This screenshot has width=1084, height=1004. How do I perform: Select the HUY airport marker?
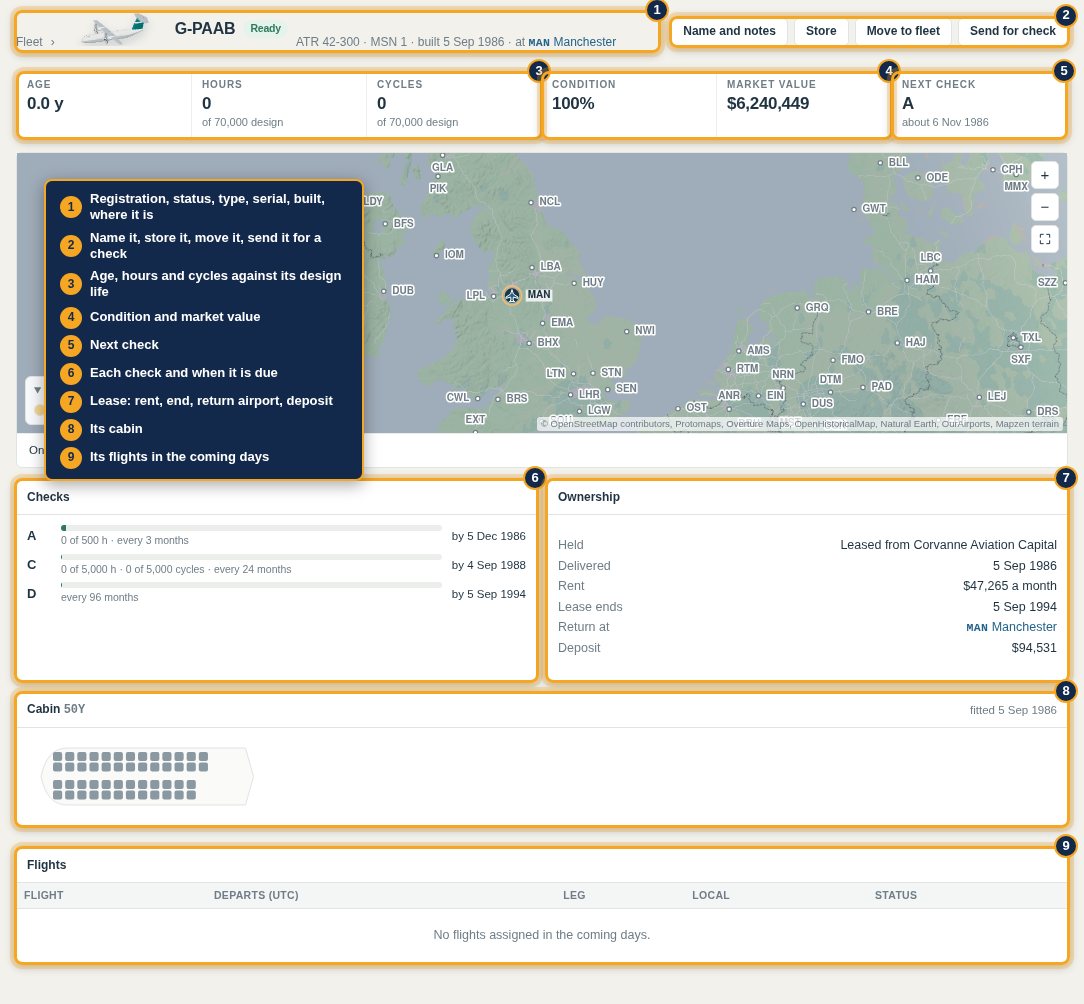[574, 283]
